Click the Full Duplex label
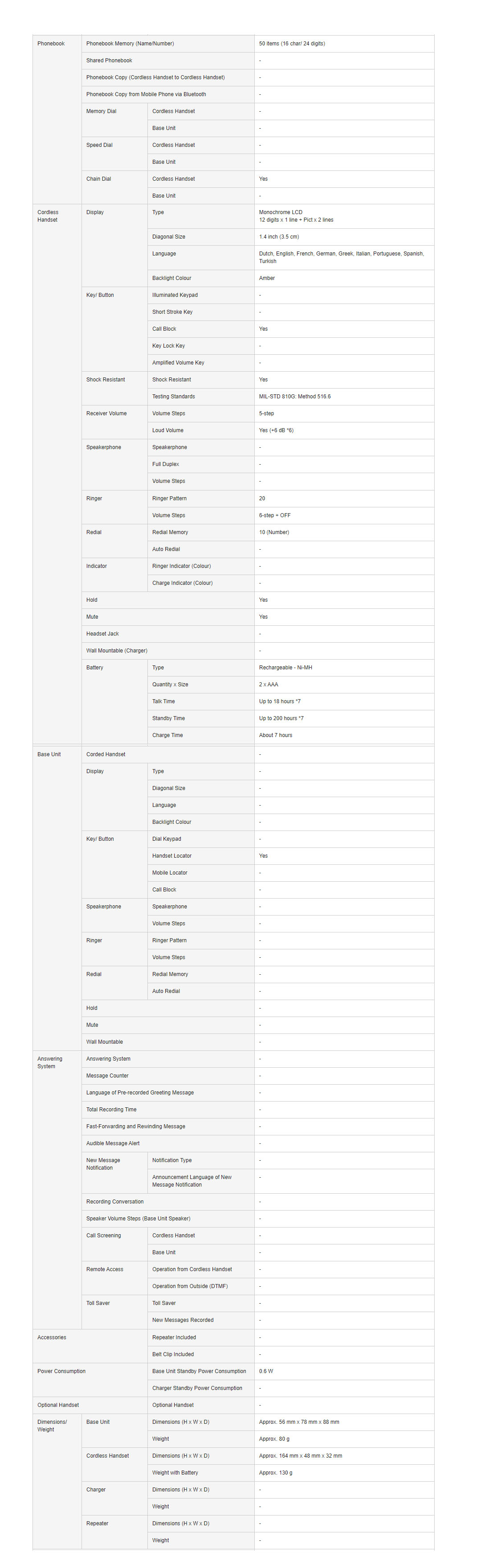Image resolution: width=481 pixels, height=1568 pixels. point(166,464)
